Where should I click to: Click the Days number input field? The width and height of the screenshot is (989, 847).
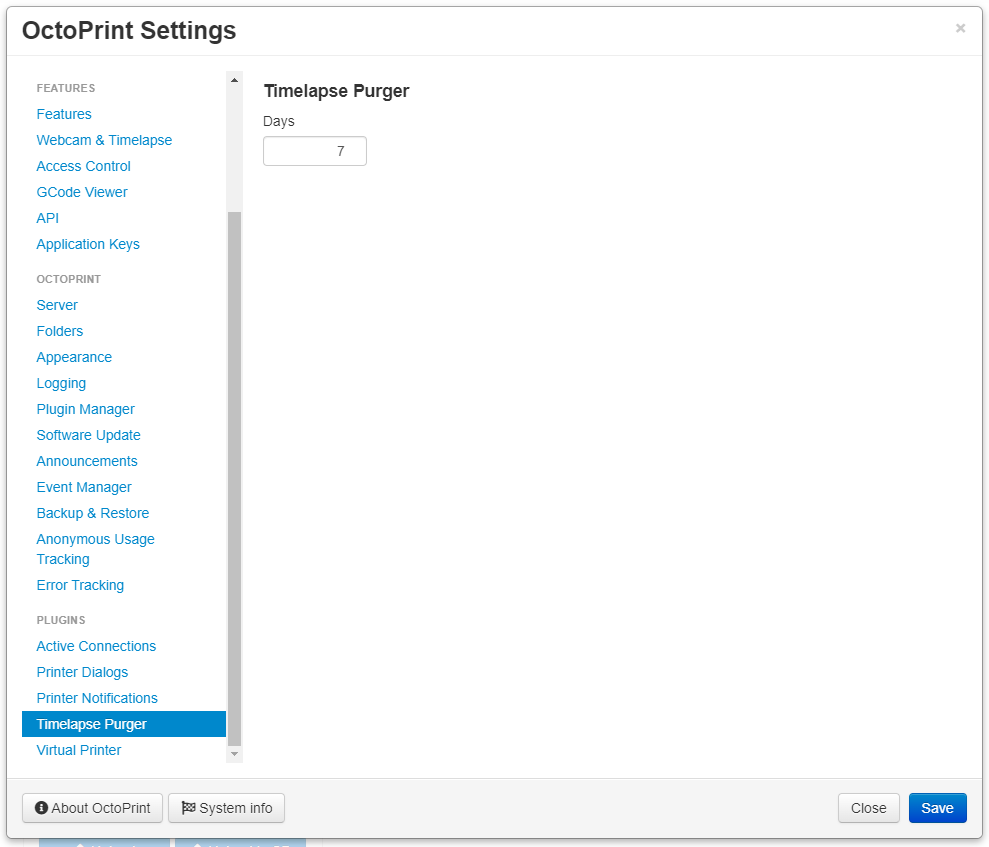pyautogui.click(x=315, y=151)
